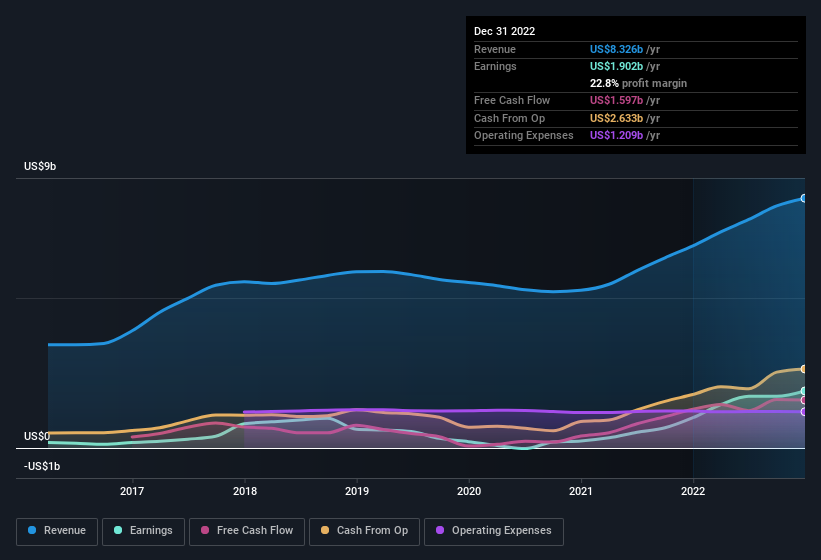This screenshot has height=560, width=821.
Task: Click the -US$1b y-axis label
Action: pos(42,466)
